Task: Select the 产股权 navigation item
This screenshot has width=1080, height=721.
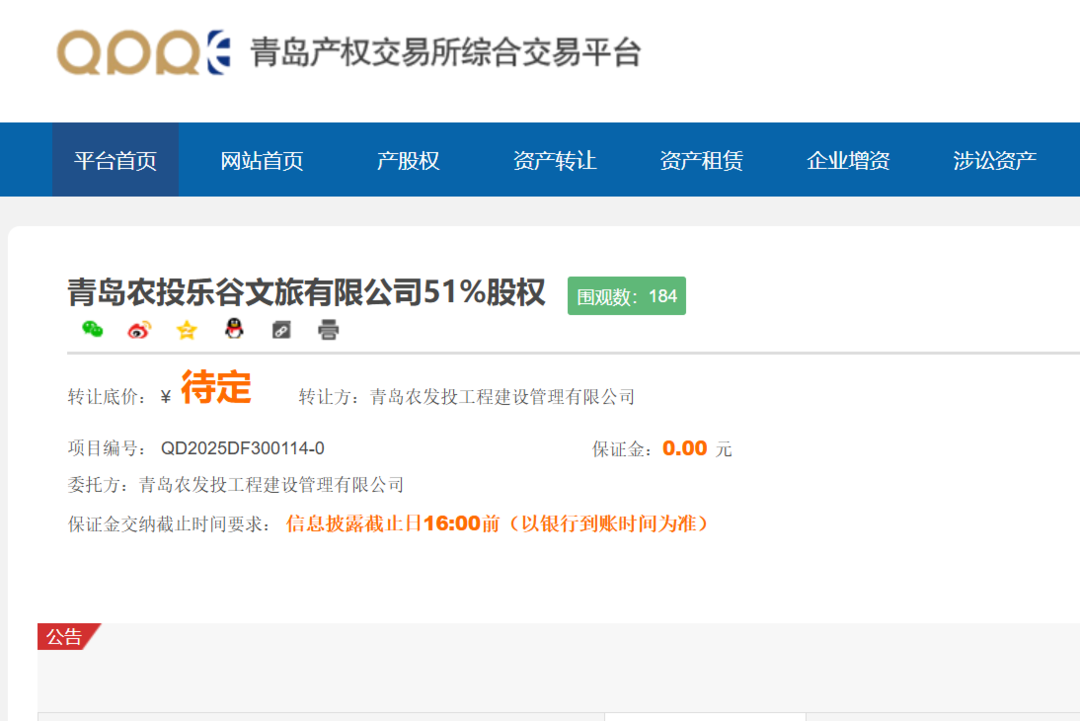Action: coord(408,160)
